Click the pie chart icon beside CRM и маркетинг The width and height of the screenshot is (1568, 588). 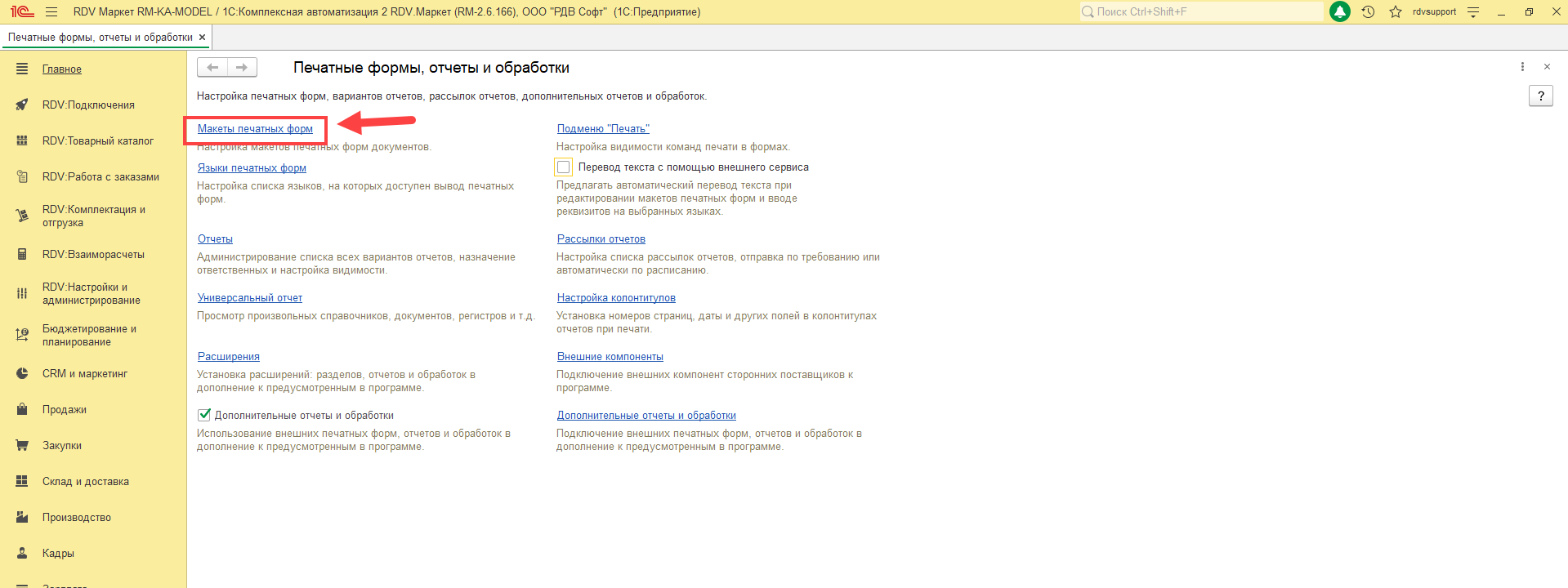click(22, 373)
